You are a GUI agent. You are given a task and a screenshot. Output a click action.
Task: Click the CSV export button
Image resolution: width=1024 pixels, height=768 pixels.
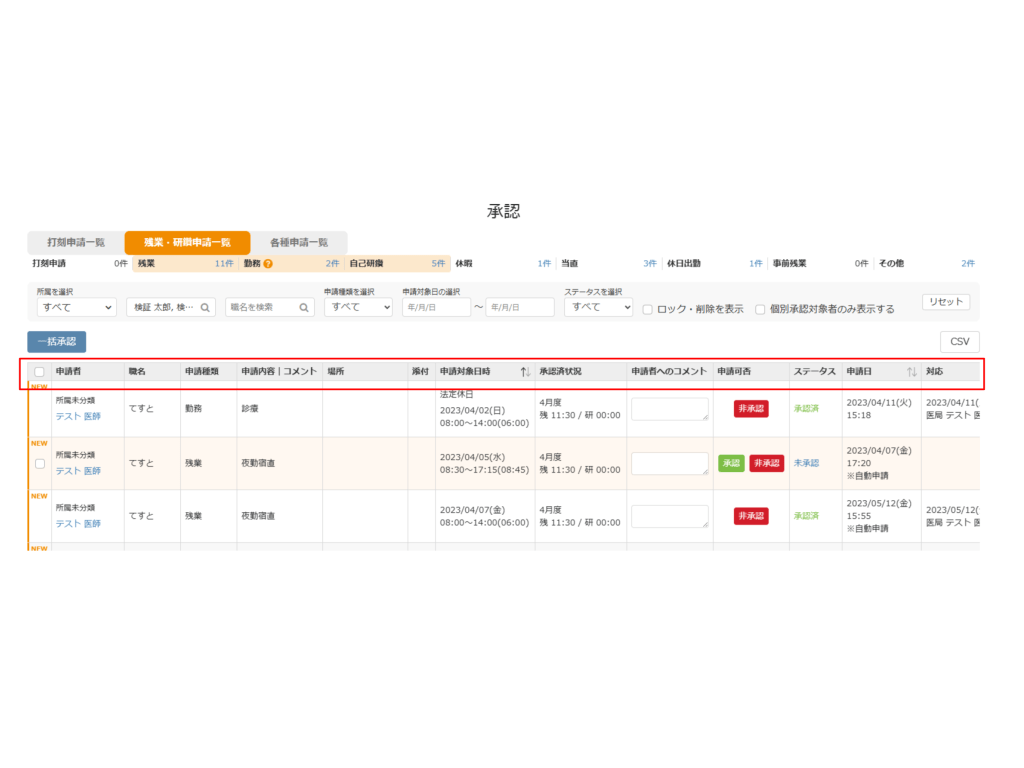point(959,341)
